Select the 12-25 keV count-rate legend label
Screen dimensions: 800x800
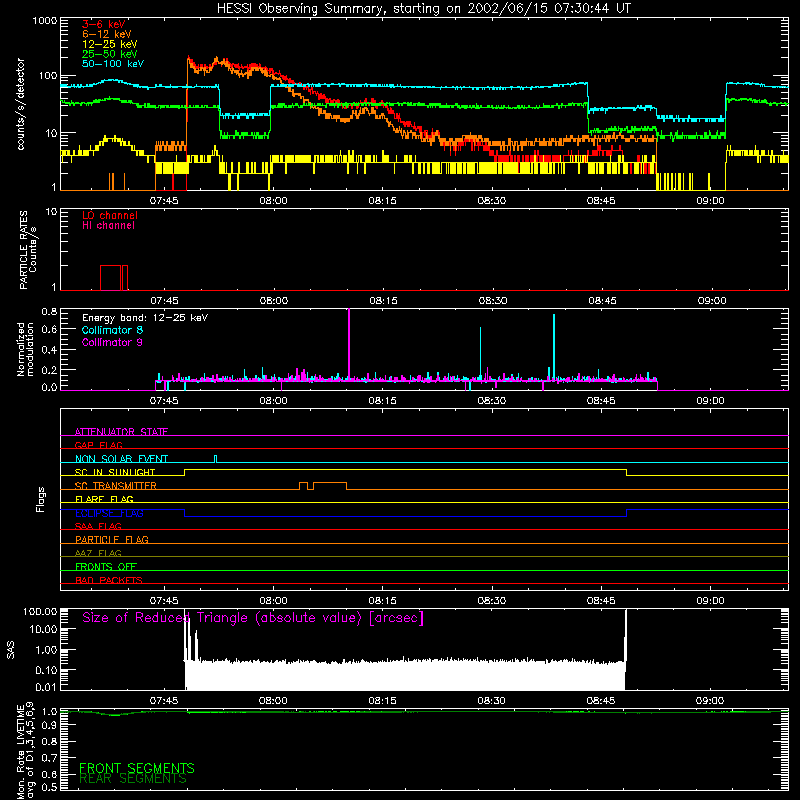pyautogui.click(x=110, y=44)
